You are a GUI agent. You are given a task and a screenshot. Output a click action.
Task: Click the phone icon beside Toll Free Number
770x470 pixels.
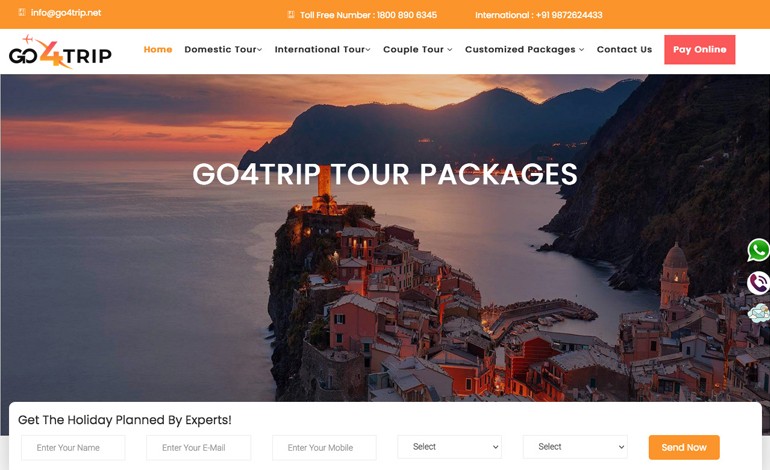(291, 15)
